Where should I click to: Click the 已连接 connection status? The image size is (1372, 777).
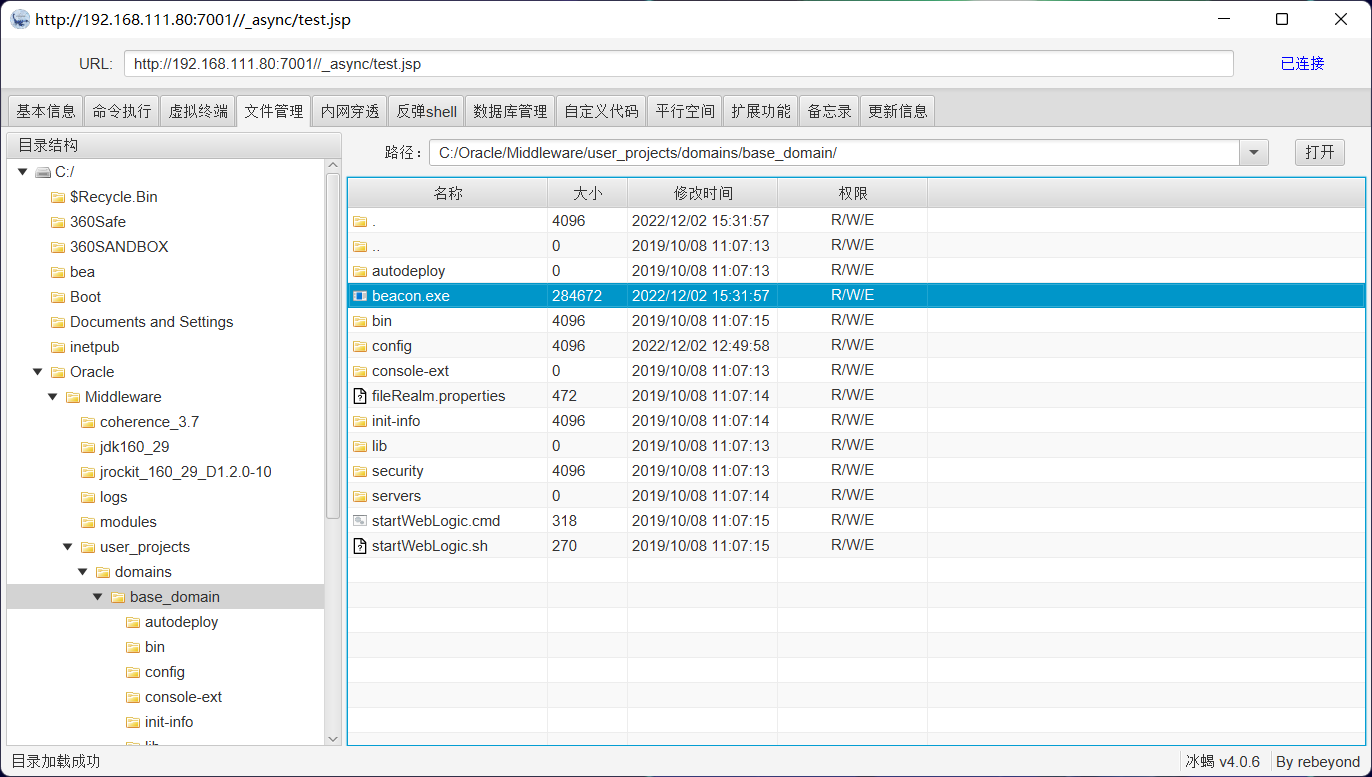1302,63
